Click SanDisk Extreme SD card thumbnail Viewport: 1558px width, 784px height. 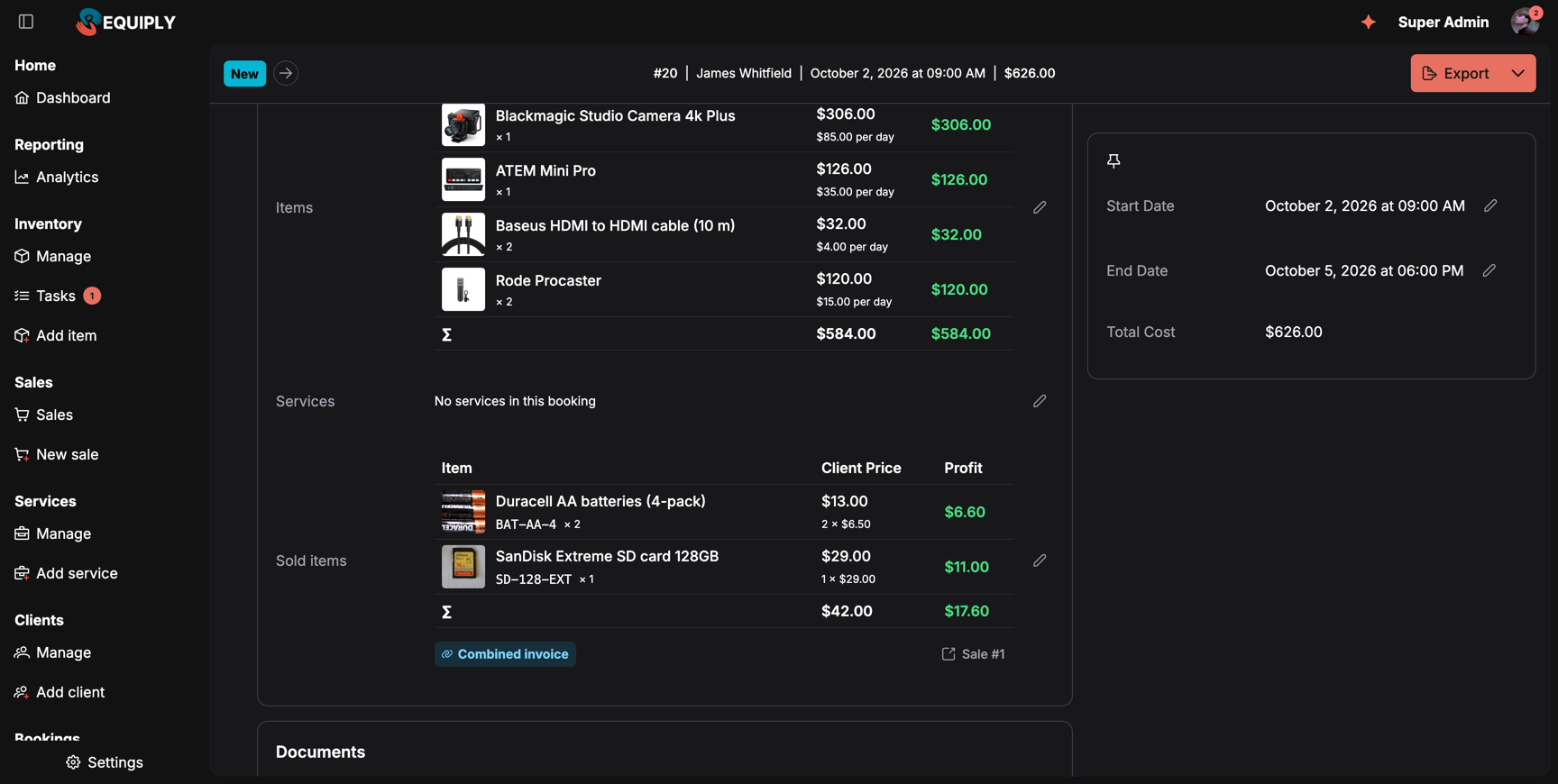(x=463, y=567)
